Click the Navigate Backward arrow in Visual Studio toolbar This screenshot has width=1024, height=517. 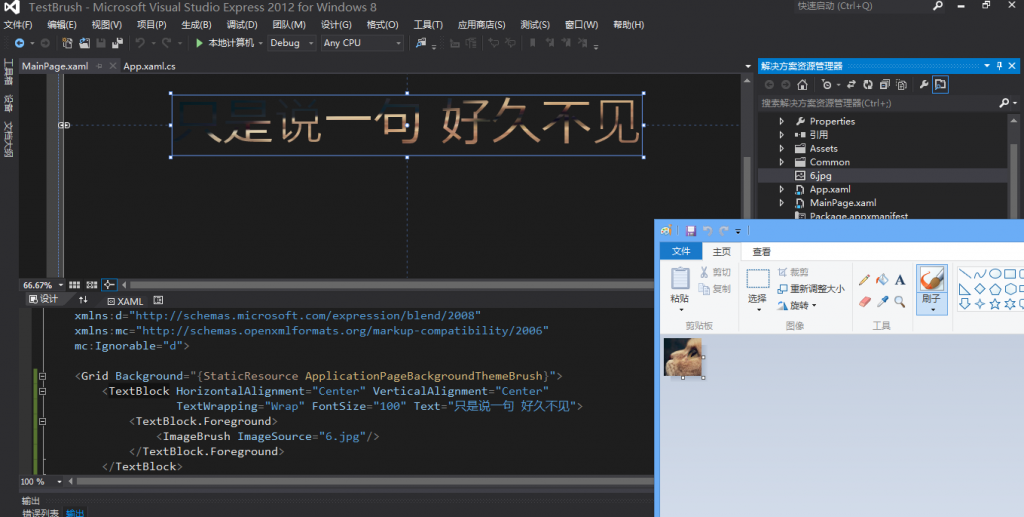pyautogui.click(x=20, y=43)
